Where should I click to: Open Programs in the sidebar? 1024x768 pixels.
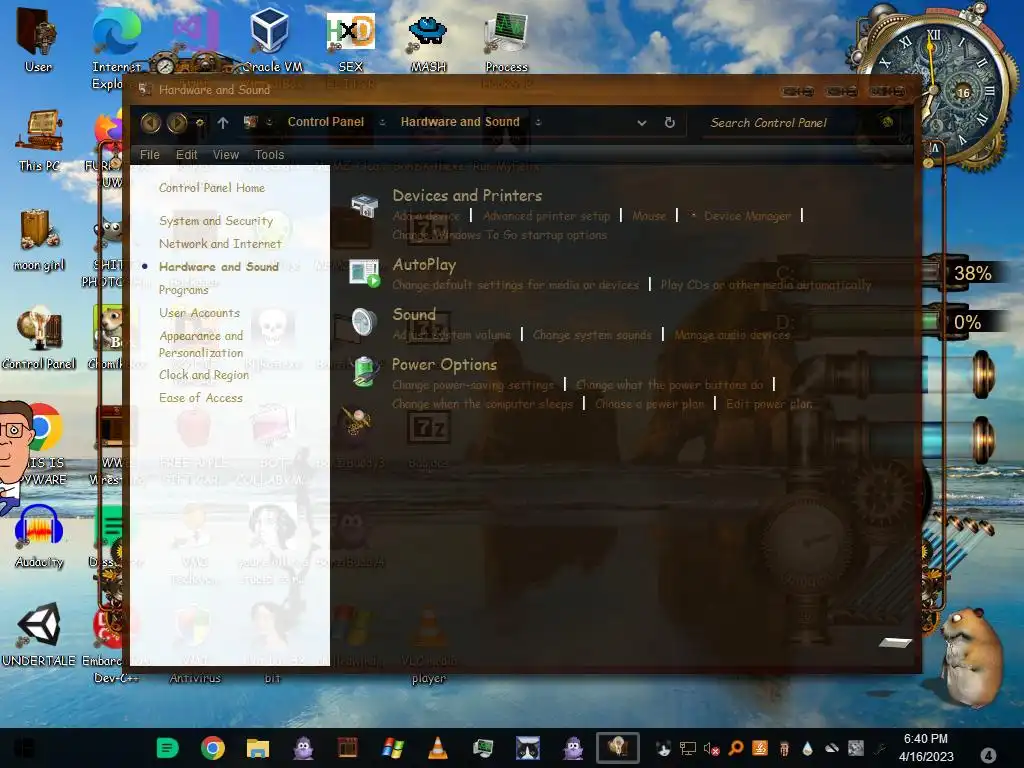click(184, 289)
